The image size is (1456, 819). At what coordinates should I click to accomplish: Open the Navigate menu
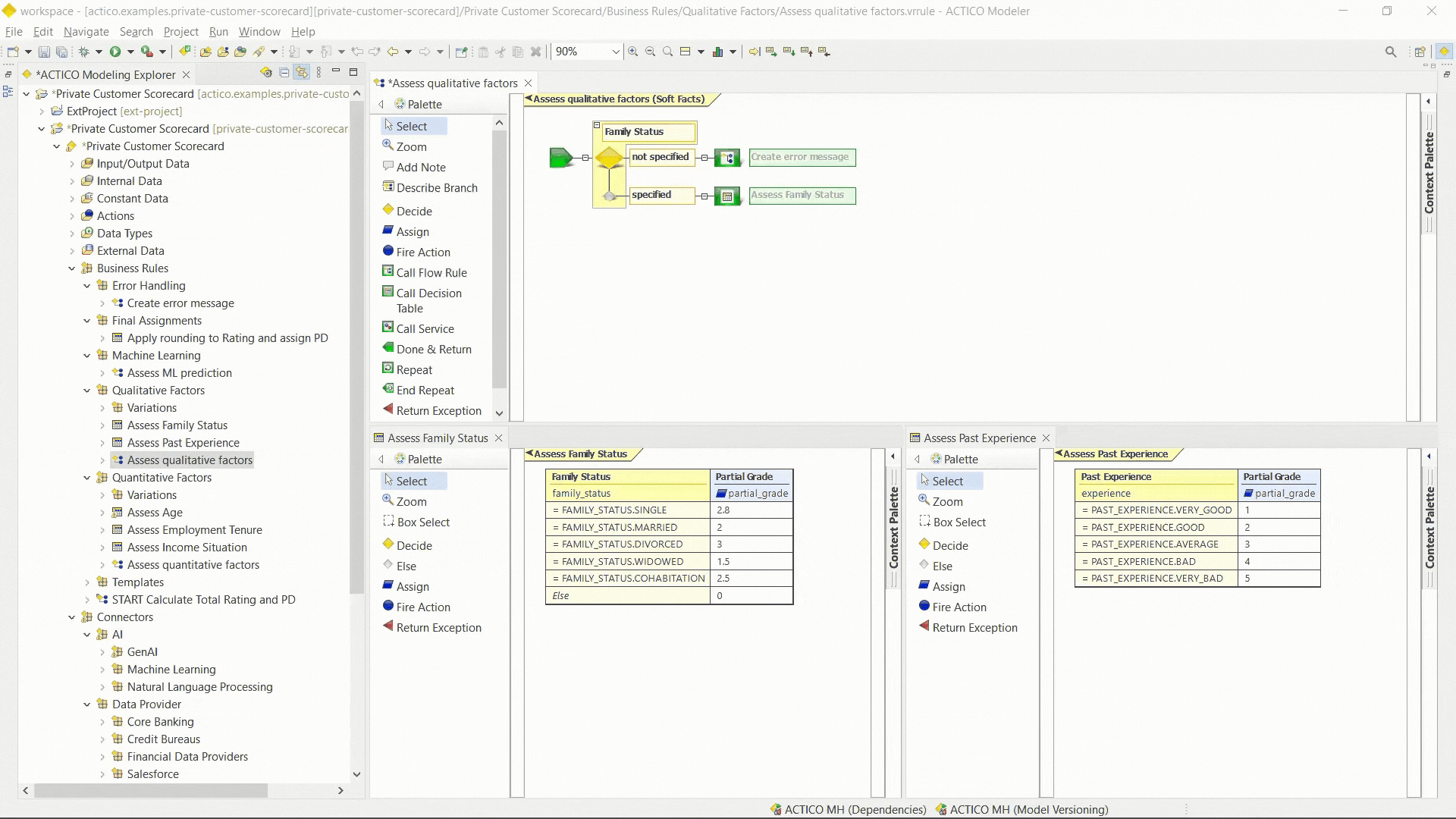tap(86, 32)
